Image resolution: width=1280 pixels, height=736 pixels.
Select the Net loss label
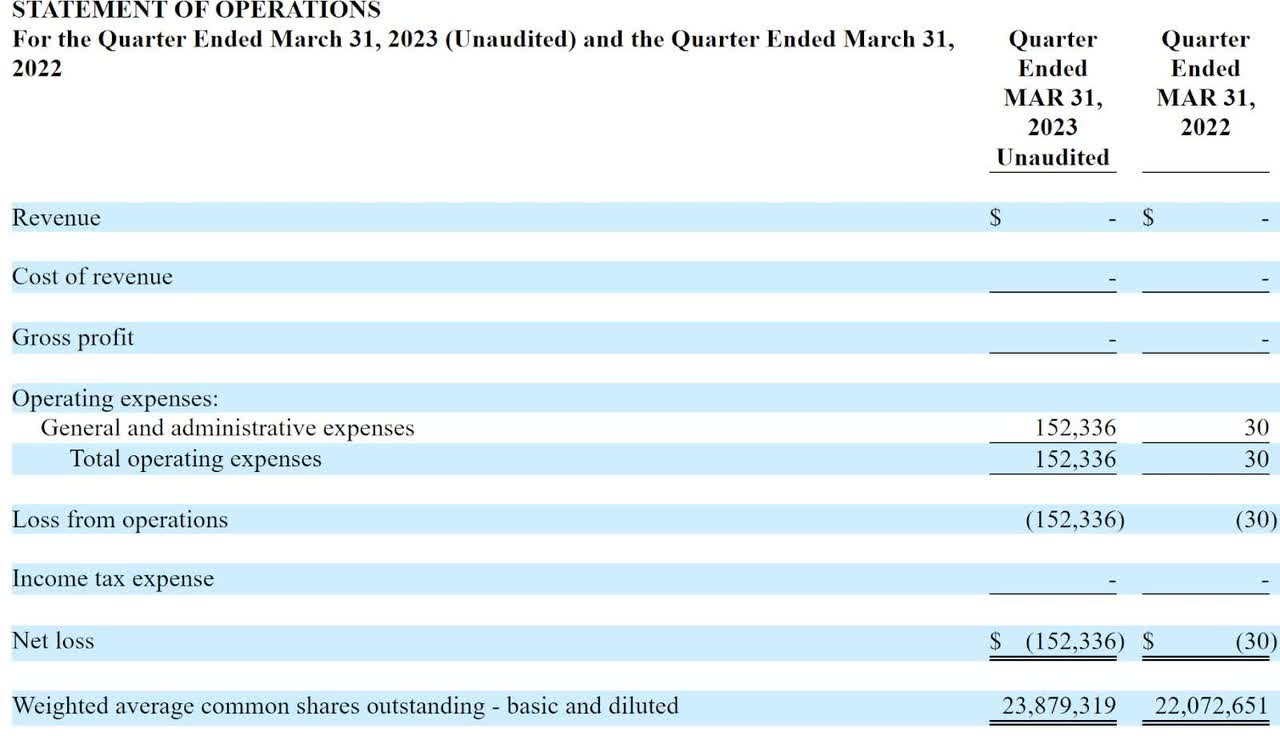(x=53, y=641)
